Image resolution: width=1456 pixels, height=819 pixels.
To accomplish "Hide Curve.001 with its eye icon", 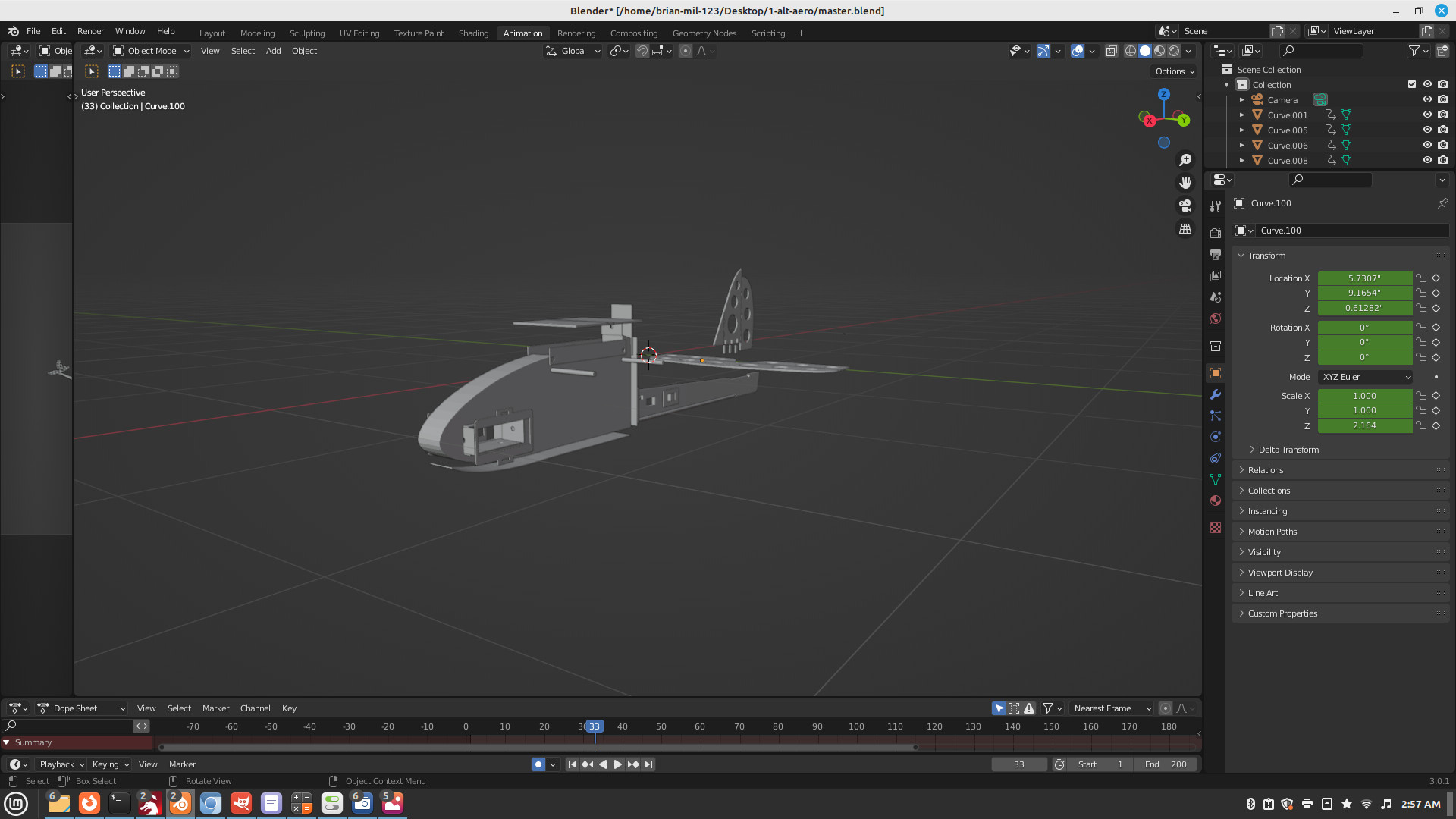I will (x=1427, y=115).
